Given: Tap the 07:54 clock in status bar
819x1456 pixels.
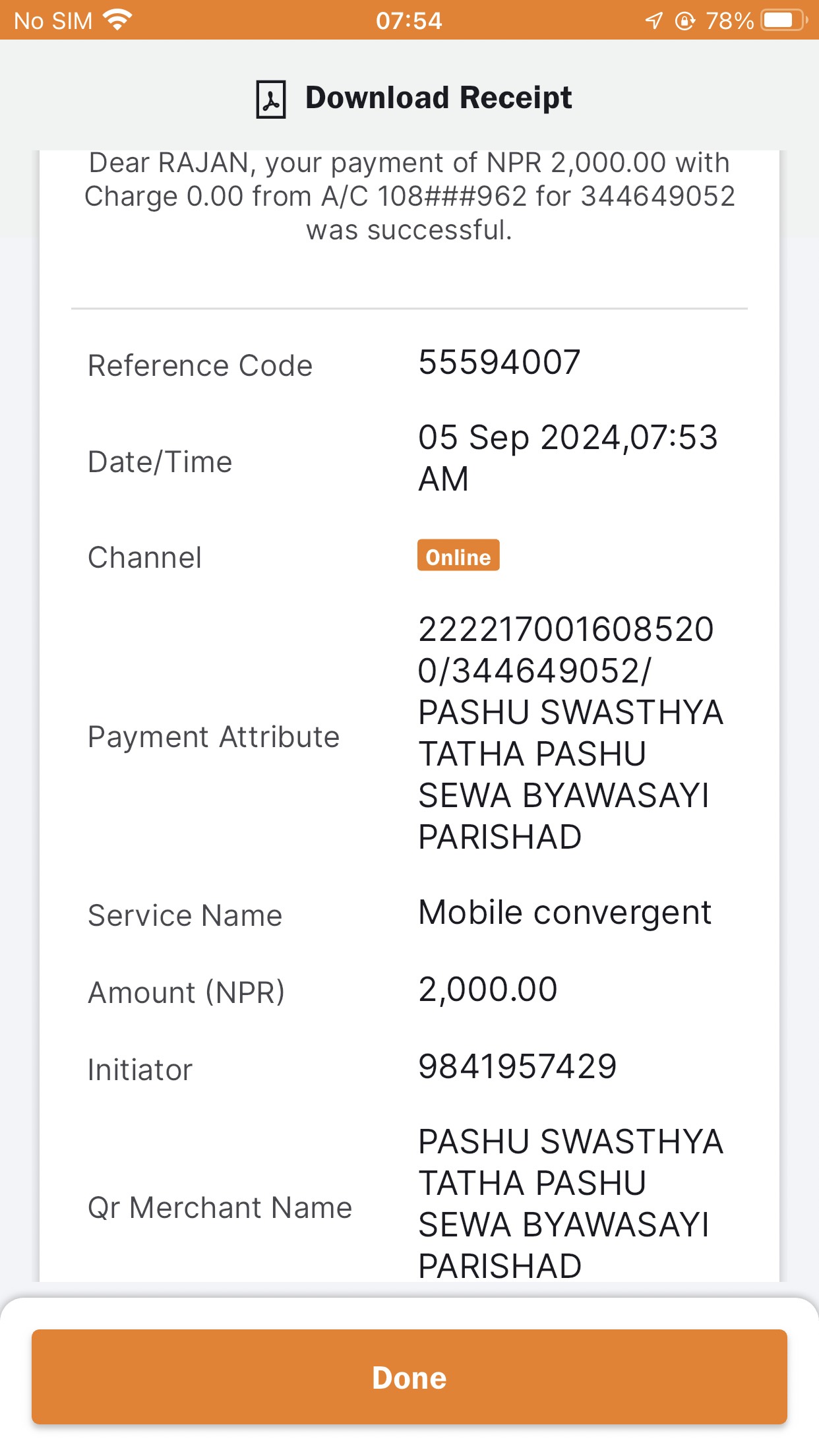Looking at the screenshot, I should tap(409, 20).
